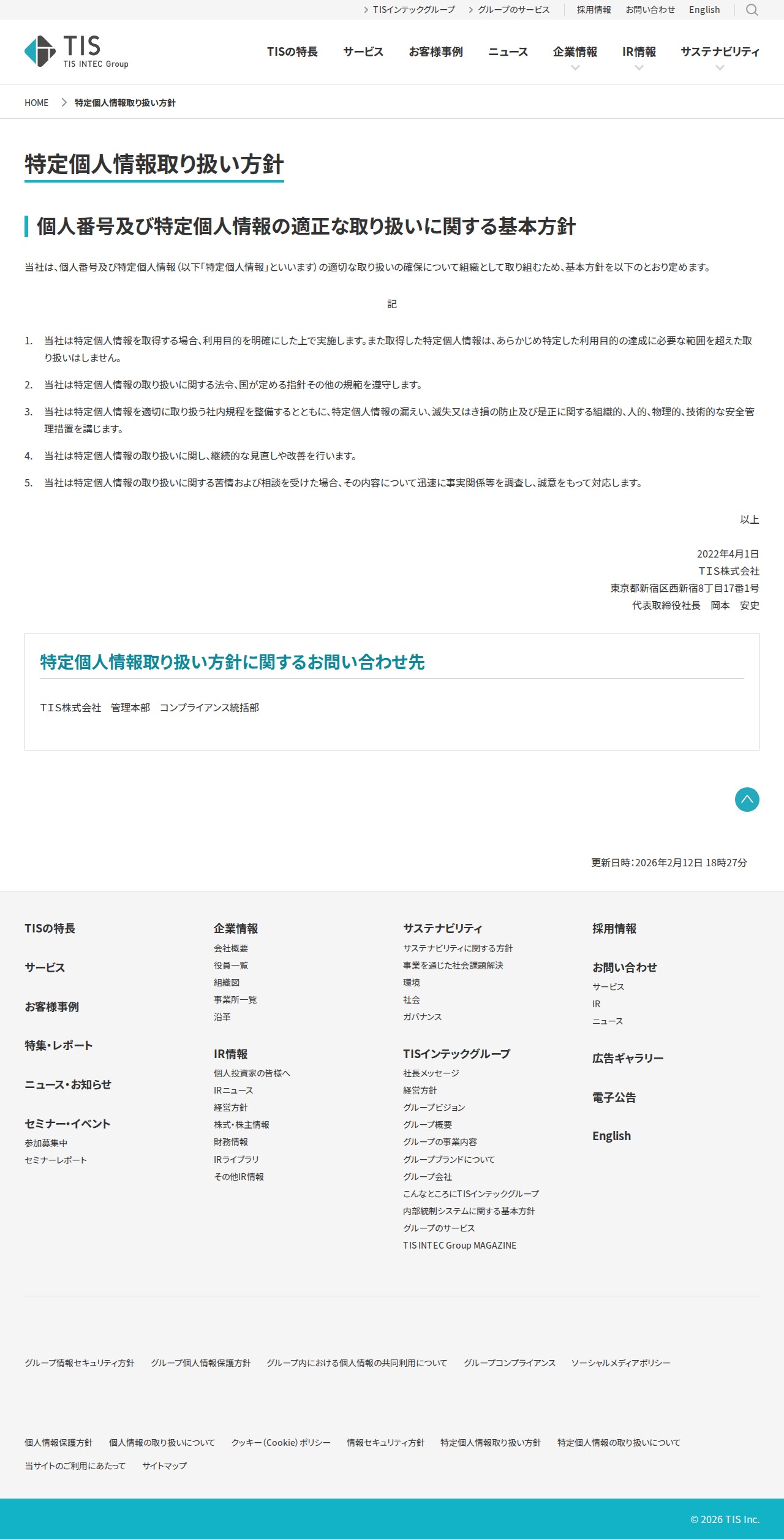Click the scroll-to-top round arrow button
The image size is (784, 1539).
point(747,800)
